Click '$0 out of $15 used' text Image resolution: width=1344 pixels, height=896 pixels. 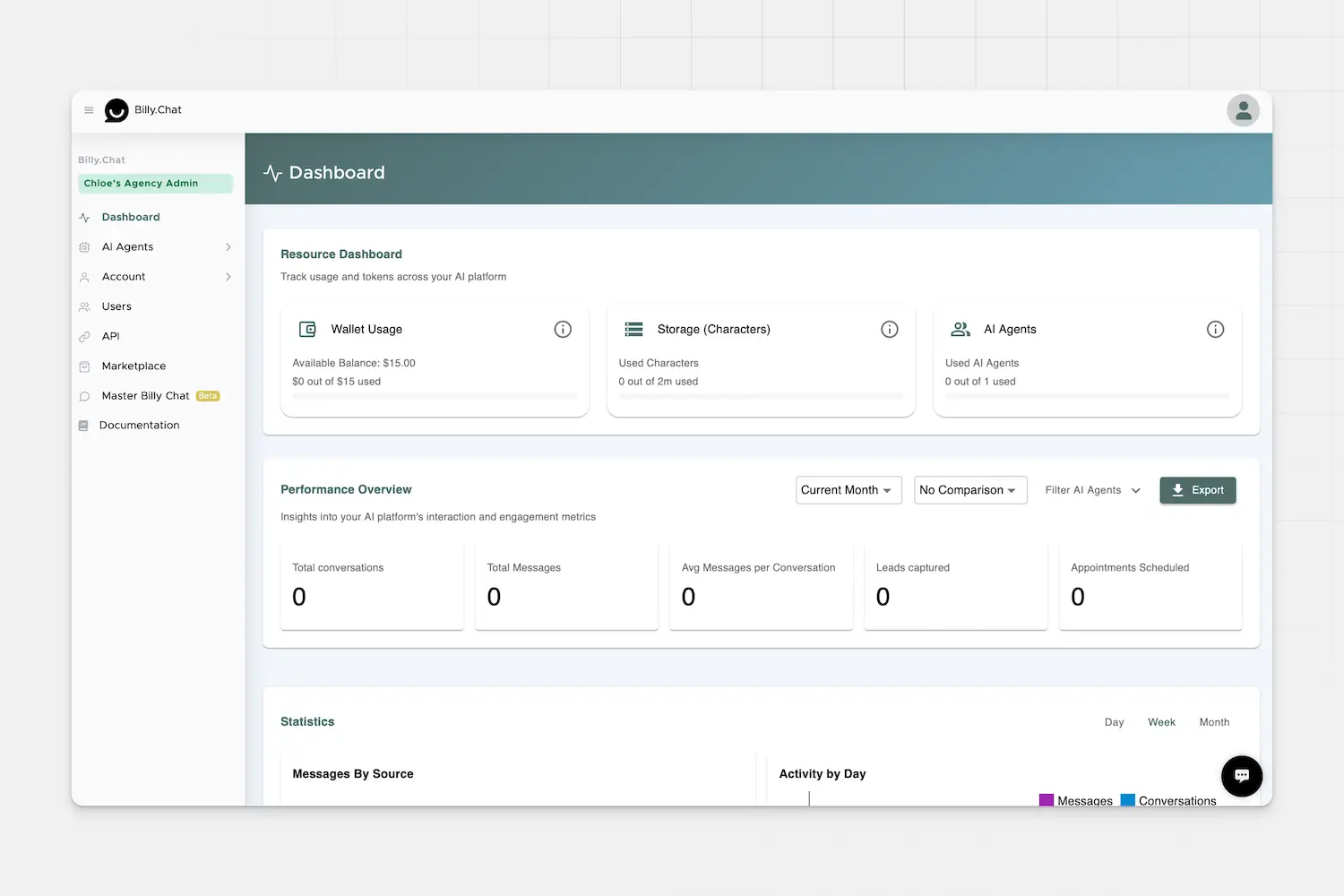click(x=337, y=382)
